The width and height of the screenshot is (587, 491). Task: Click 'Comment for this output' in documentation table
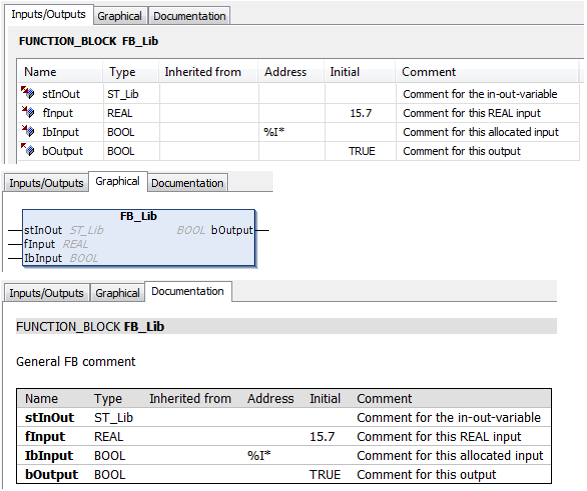pyautogui.click(x=426, y=475)
